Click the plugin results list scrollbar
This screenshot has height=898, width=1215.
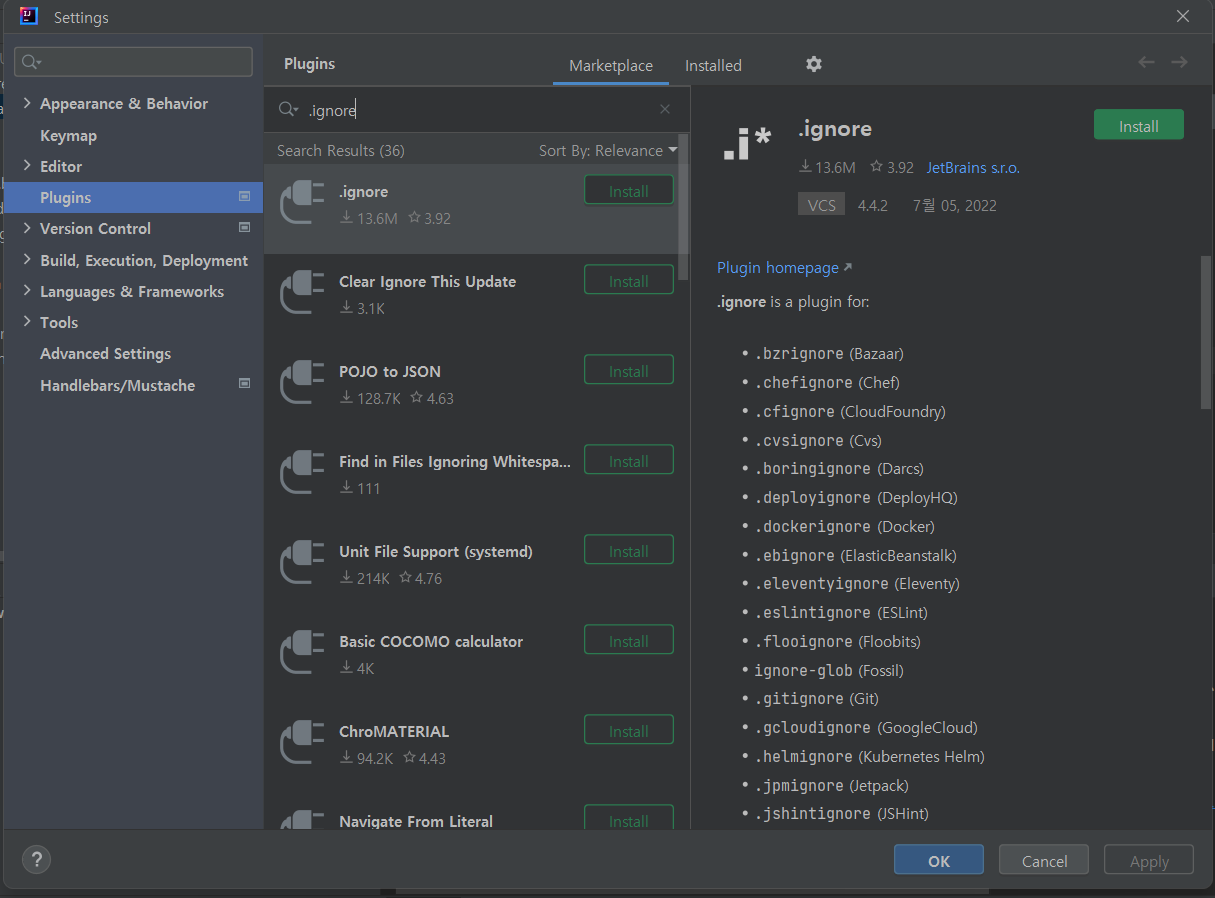coord(684,207)
